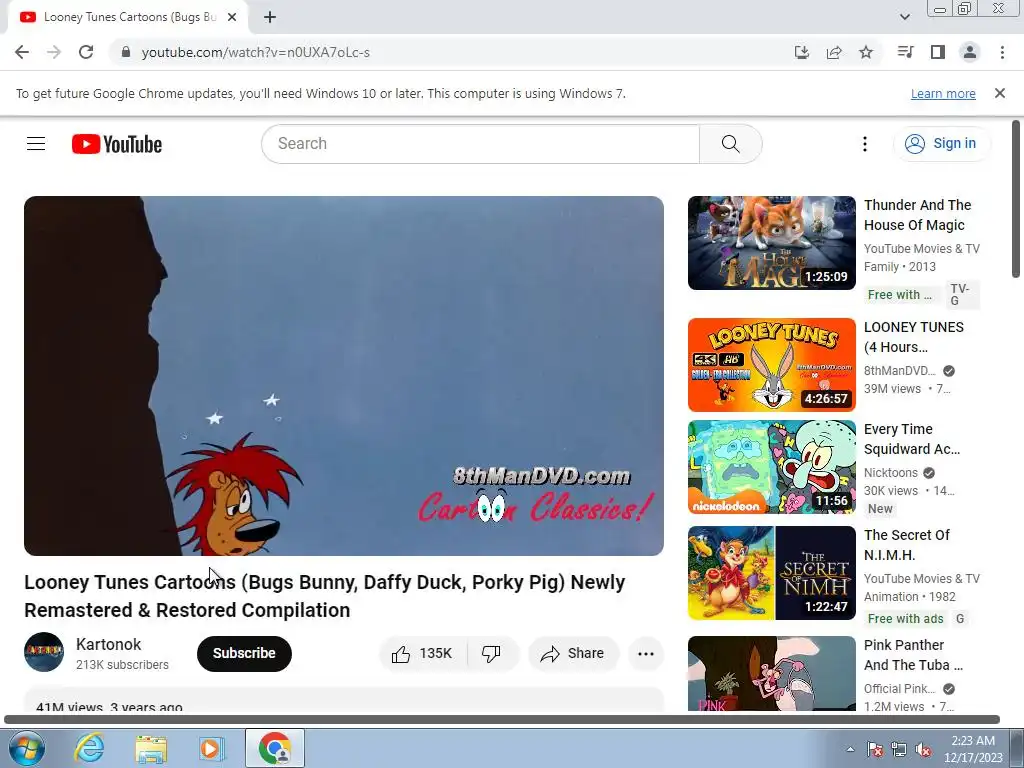Click the network tray icon
The width and height of the screenshot is (1024, 768).
tap(899, 750)
